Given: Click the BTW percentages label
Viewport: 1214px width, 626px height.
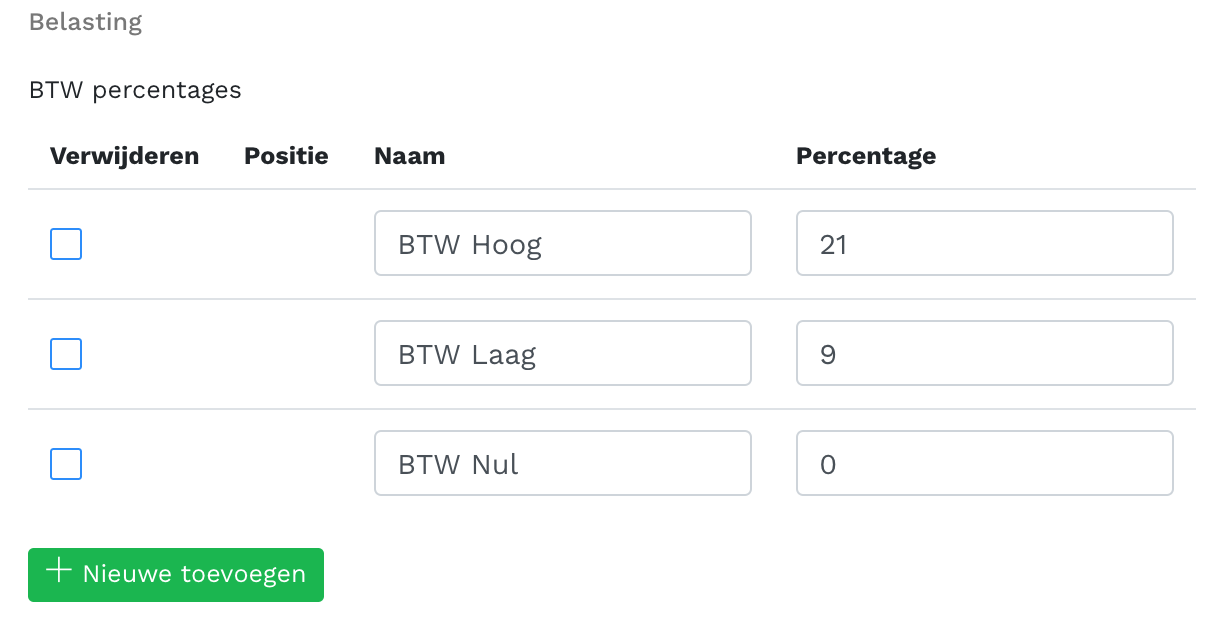Looking at the screenshot, I should tap(135, 90).
